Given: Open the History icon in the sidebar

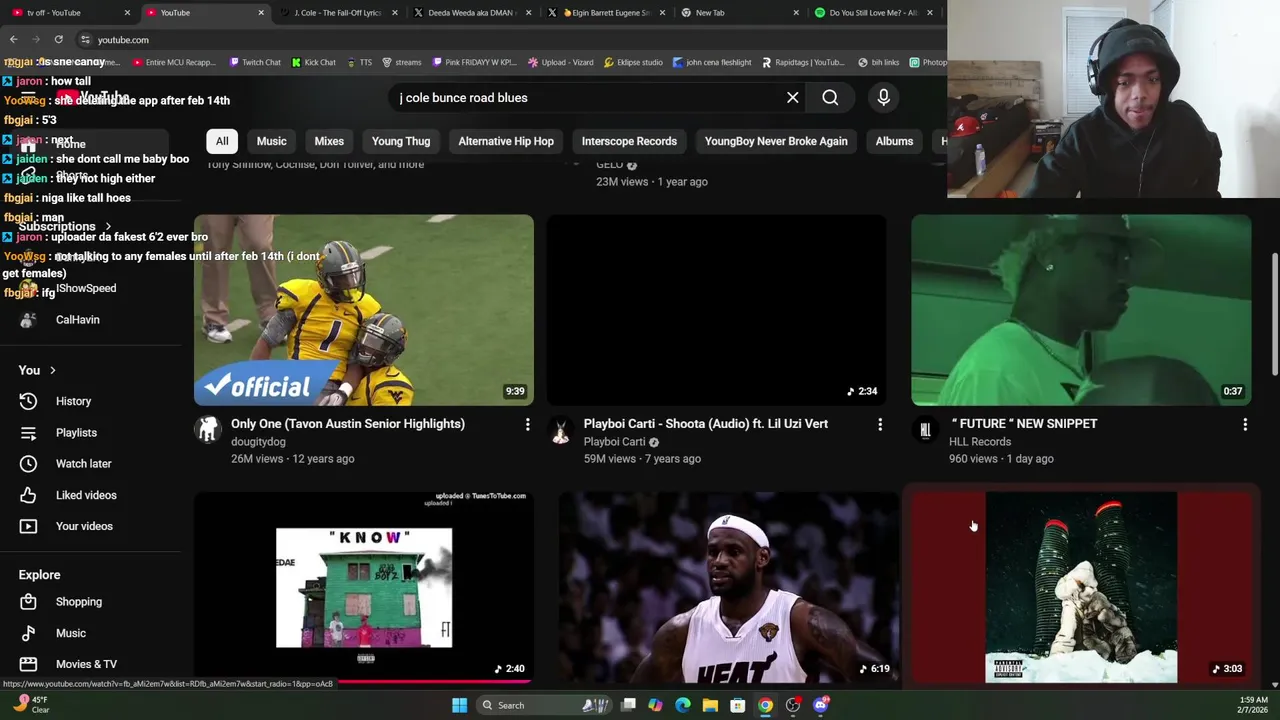Looking at the screenshot, I should (28, 401).
